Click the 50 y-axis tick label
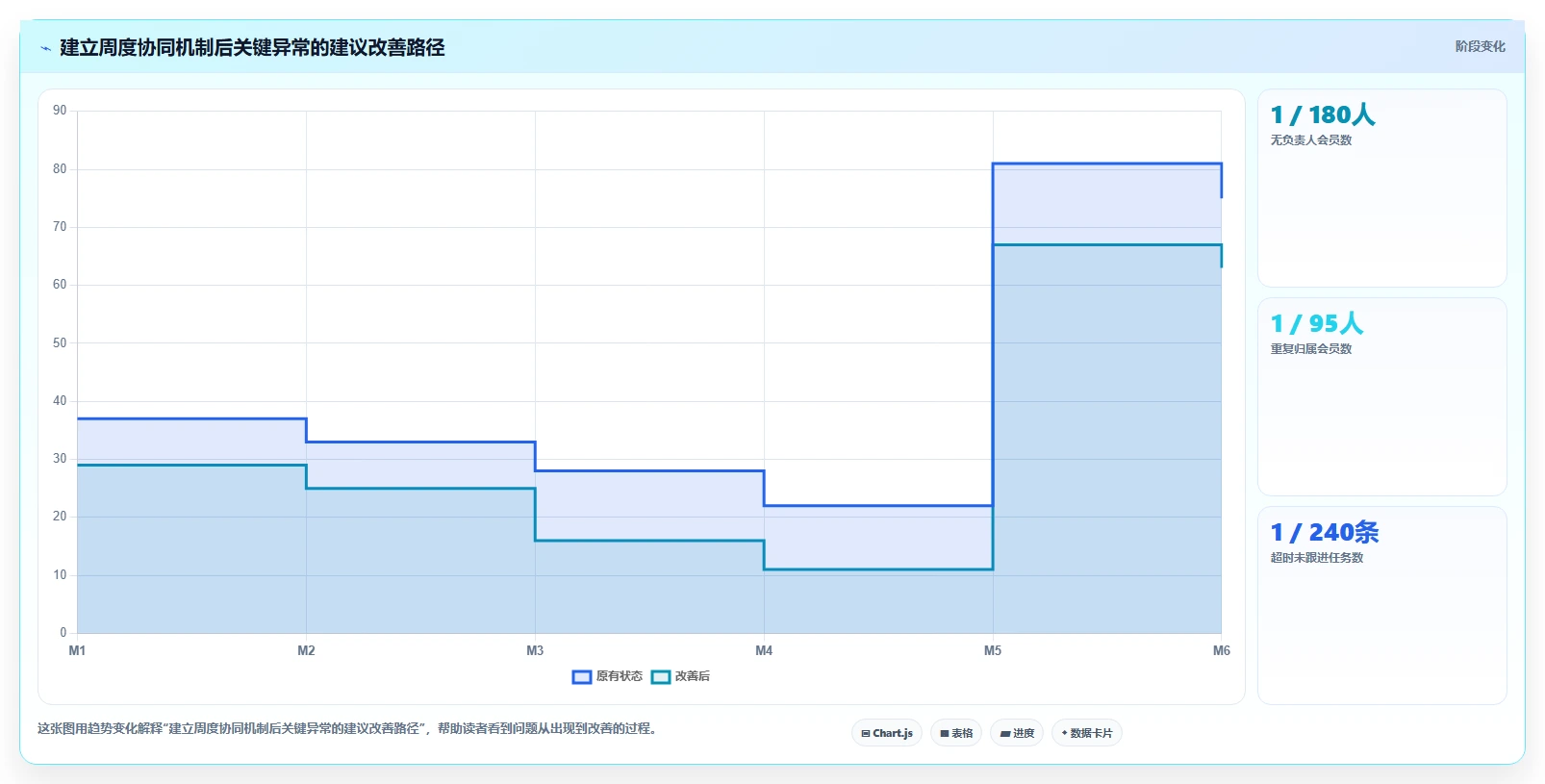This screenshot has width=1545, height=784. click(x=60, y=342)
